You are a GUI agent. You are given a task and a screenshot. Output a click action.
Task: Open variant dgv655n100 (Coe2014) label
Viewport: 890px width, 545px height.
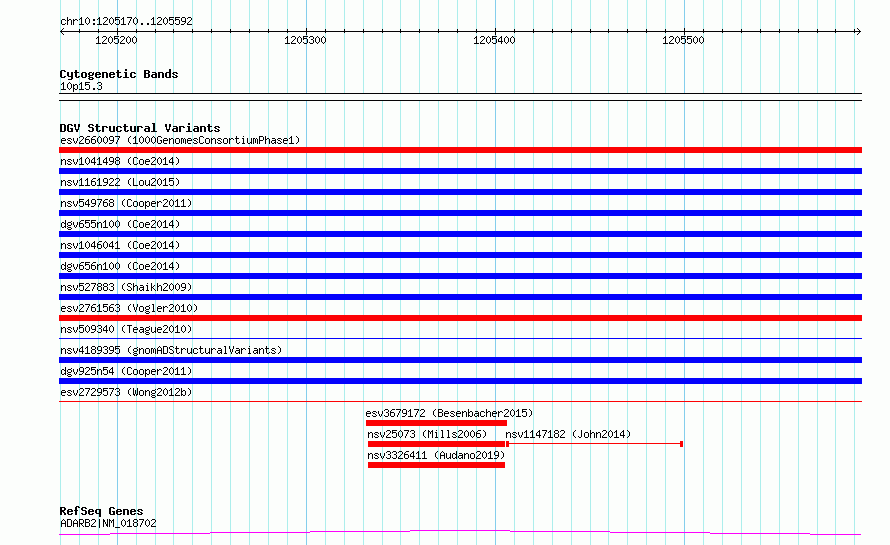120,224
